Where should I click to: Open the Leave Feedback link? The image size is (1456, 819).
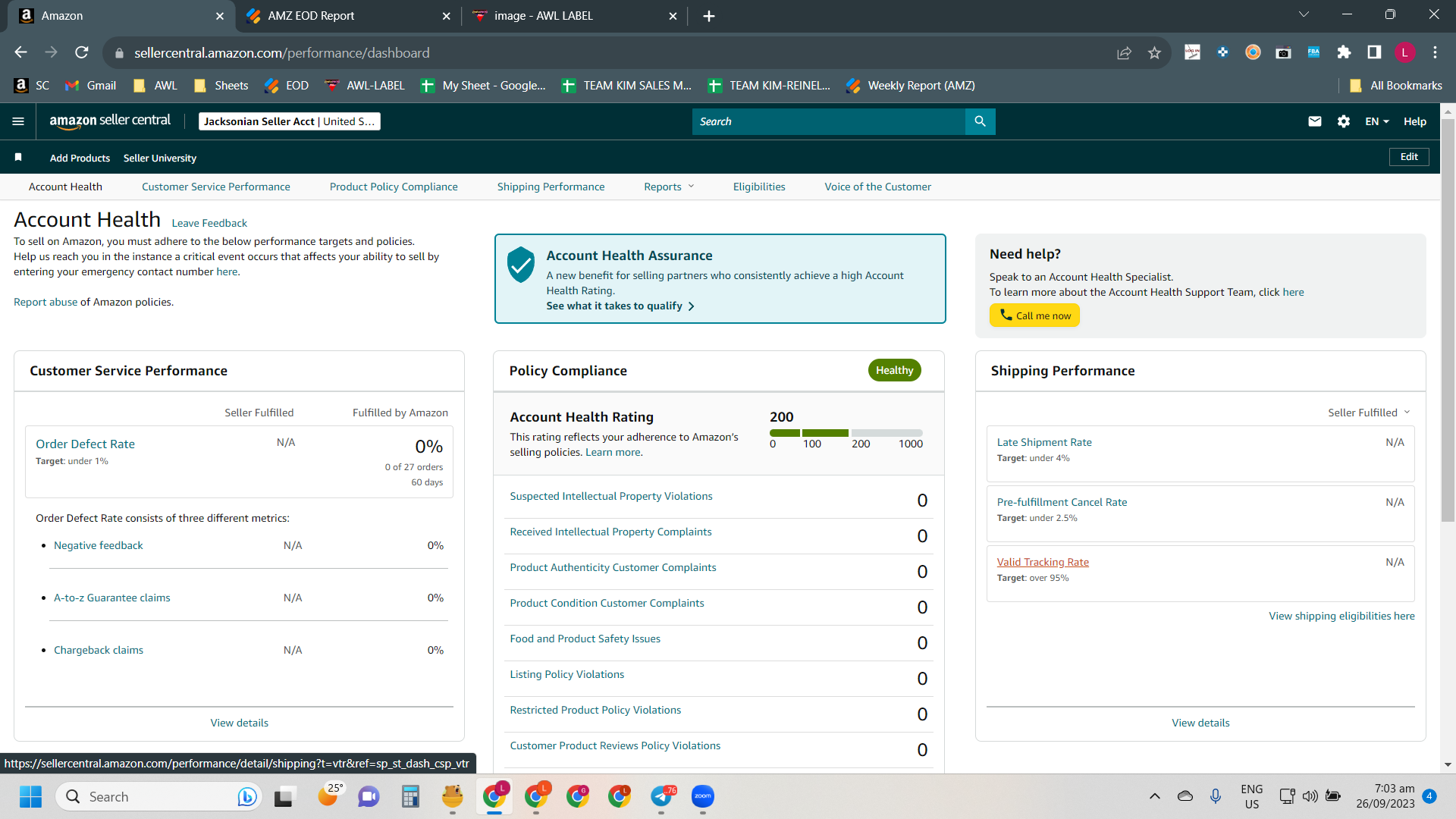[x=209, y=223]
